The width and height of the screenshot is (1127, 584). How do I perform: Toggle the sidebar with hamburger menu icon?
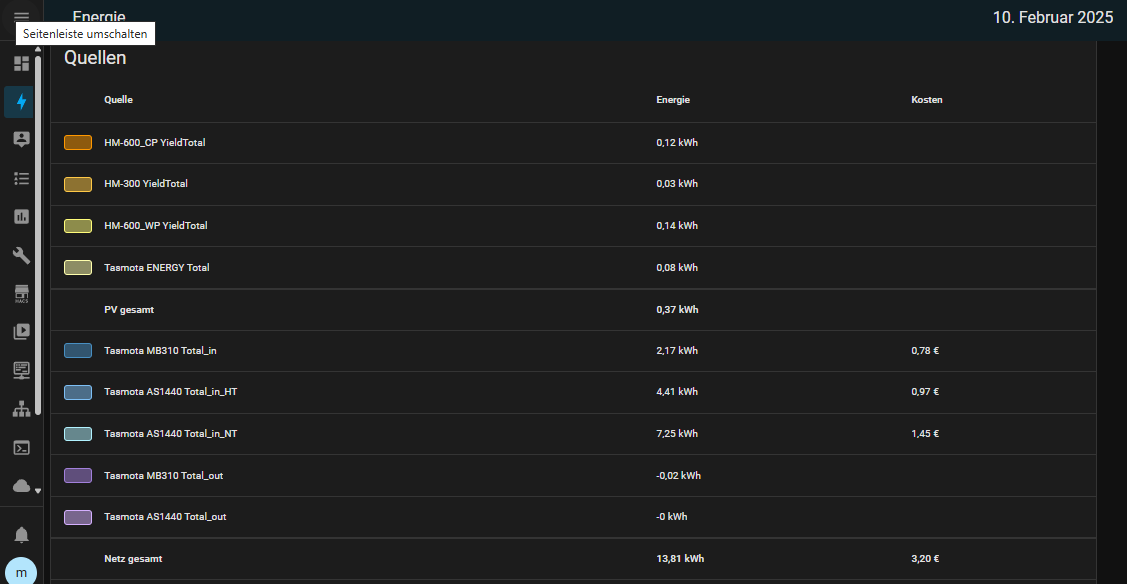(x=21, y=16)
